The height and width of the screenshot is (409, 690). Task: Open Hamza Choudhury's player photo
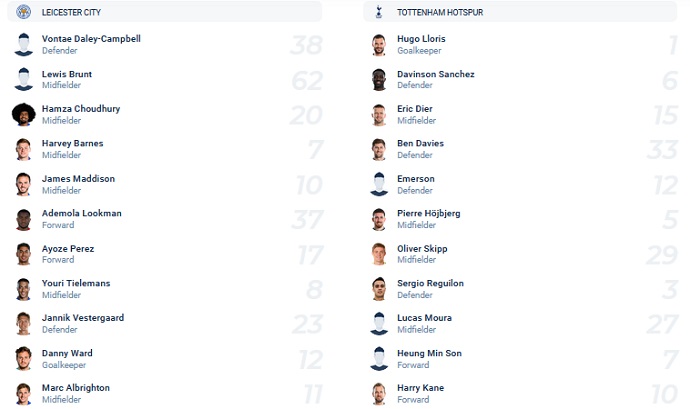[23, 114]
